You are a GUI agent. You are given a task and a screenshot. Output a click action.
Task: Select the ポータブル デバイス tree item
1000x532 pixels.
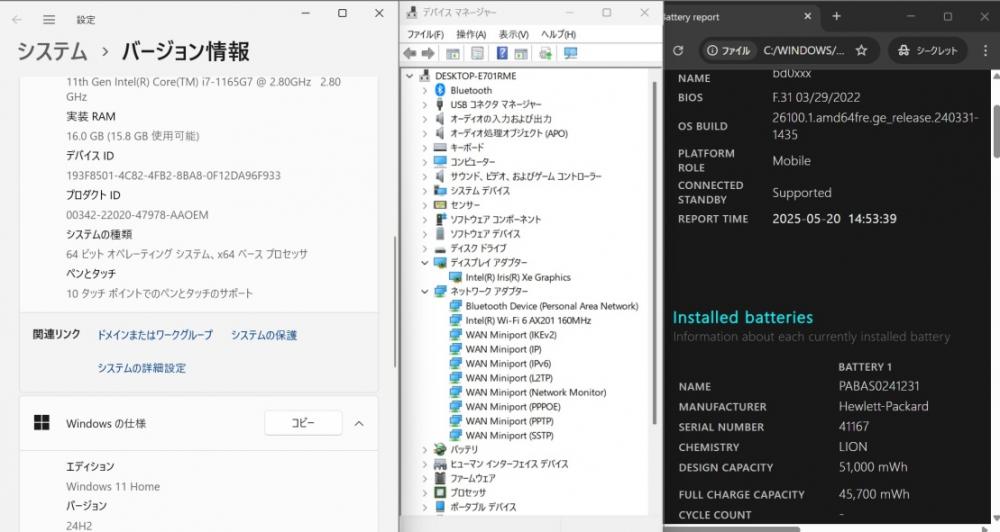point(483,506)
